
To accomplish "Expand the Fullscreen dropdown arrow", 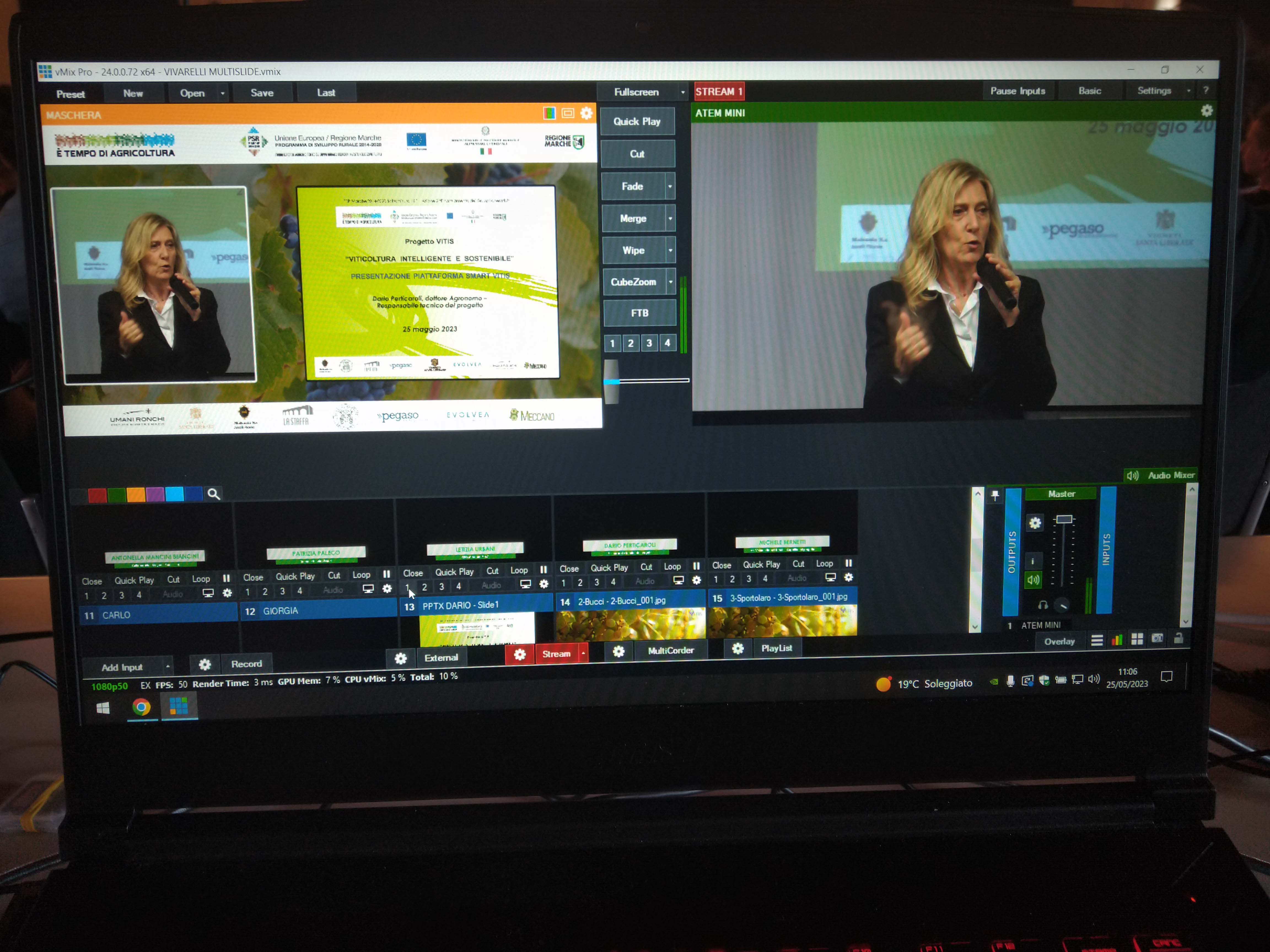I will pos(683,92).
